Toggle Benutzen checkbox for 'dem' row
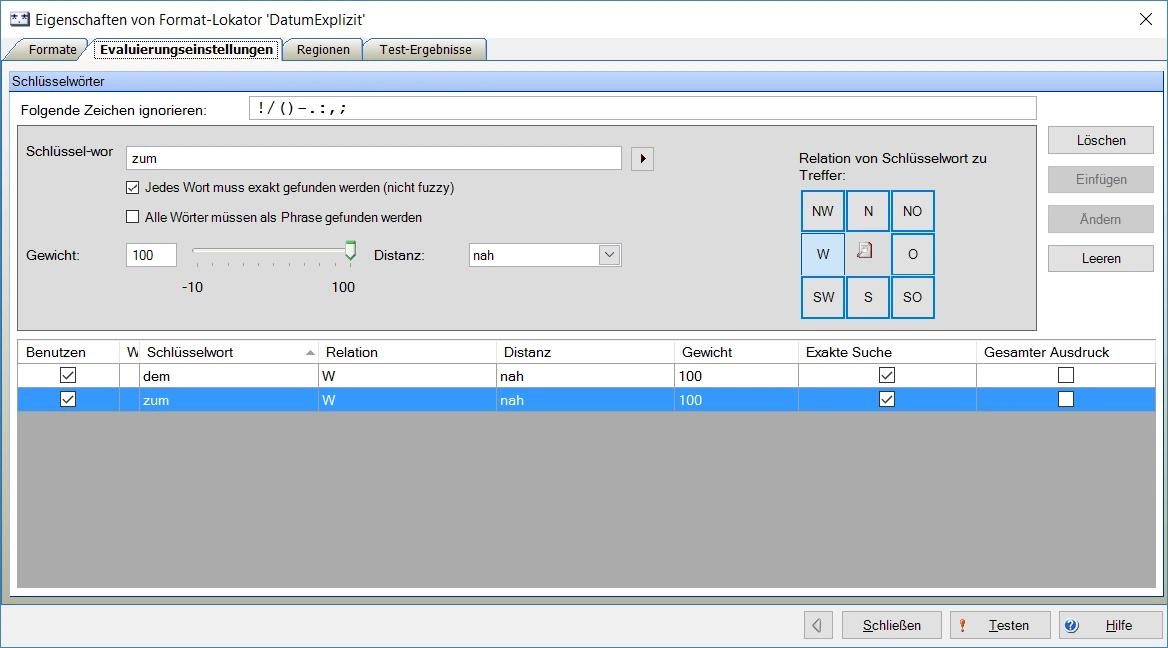This screenshot has height=648, width=1168. pyautogui.click(x=68, y=376)
